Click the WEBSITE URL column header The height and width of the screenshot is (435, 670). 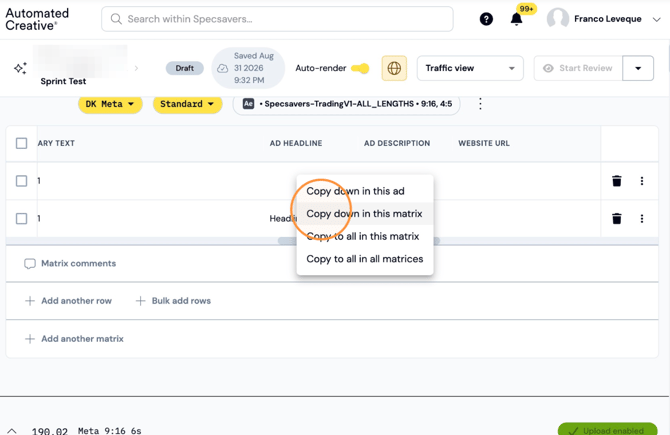484,143
